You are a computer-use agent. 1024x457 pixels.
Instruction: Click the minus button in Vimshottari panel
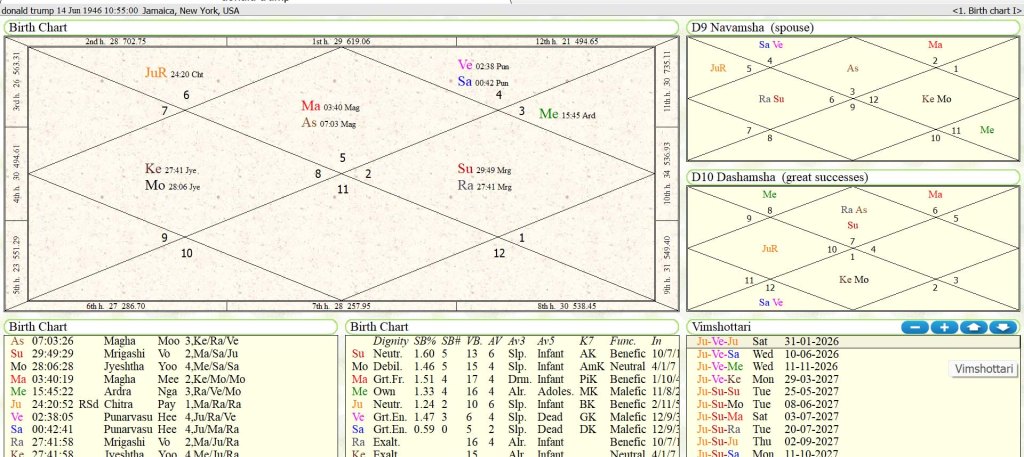(915, 327)
